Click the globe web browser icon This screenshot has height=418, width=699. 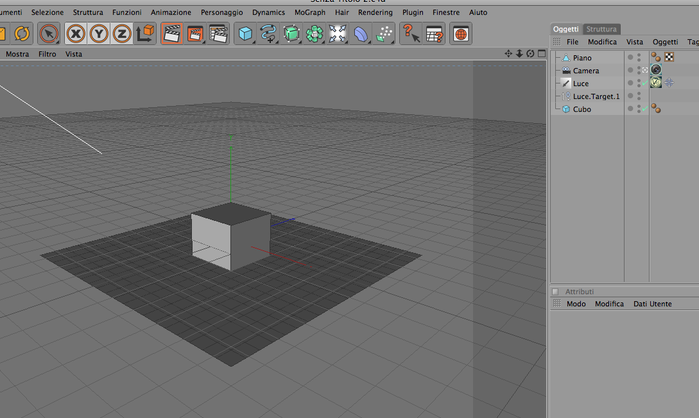(461, 33)
